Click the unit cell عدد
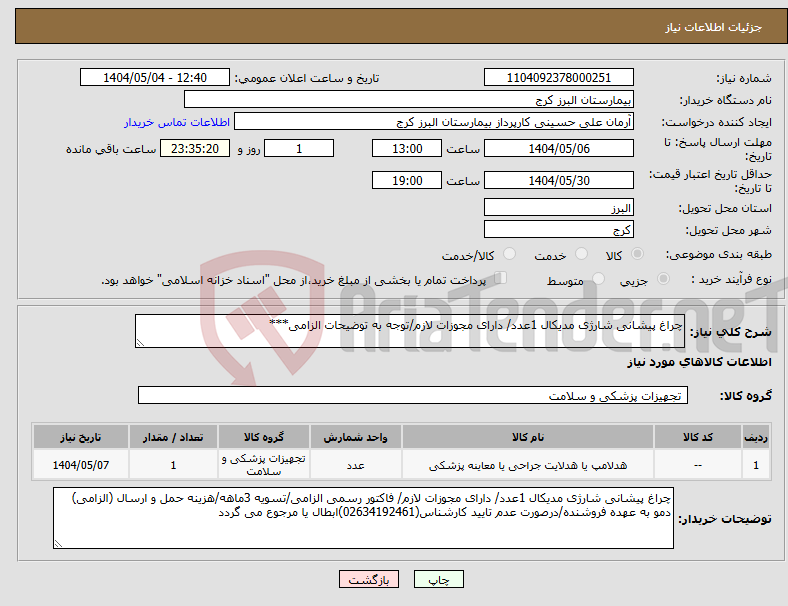Screen dimensions: 788x606 [x=355, y=465]
